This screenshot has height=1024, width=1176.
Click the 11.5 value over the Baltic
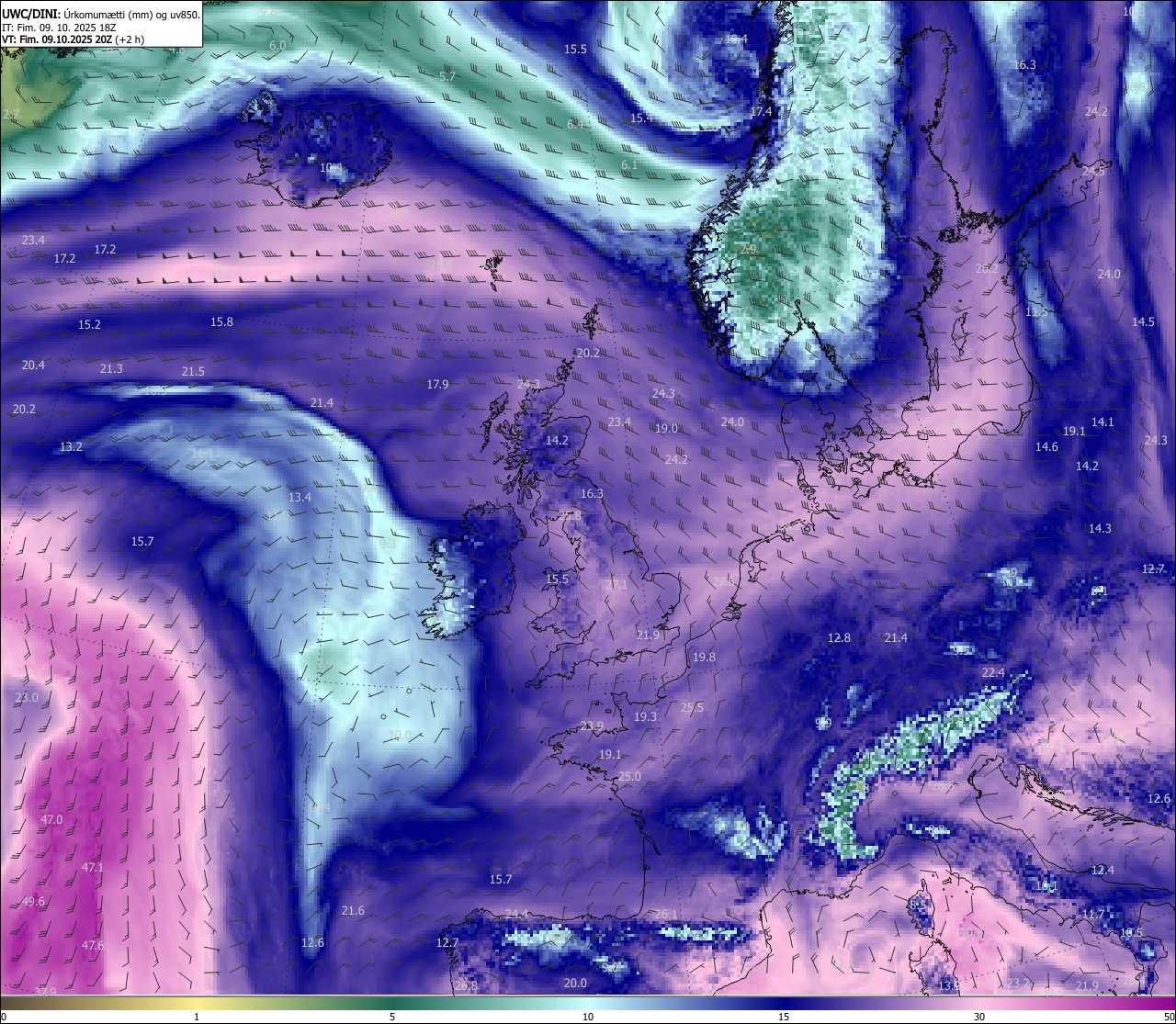coord(1036,311)
